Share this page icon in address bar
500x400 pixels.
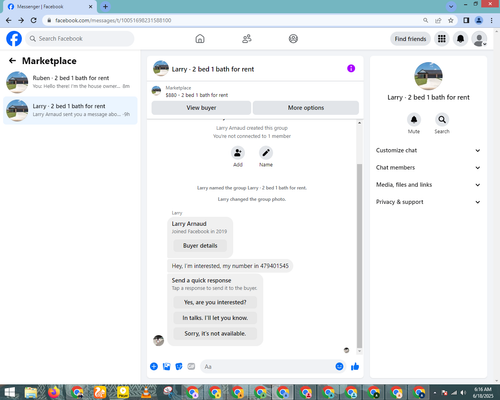[438, 20]
